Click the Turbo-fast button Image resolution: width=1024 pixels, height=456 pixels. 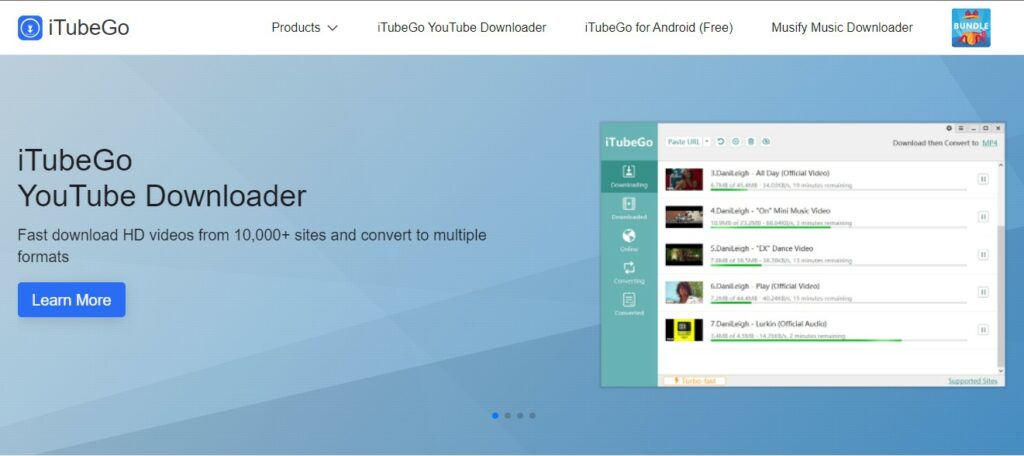694,380
